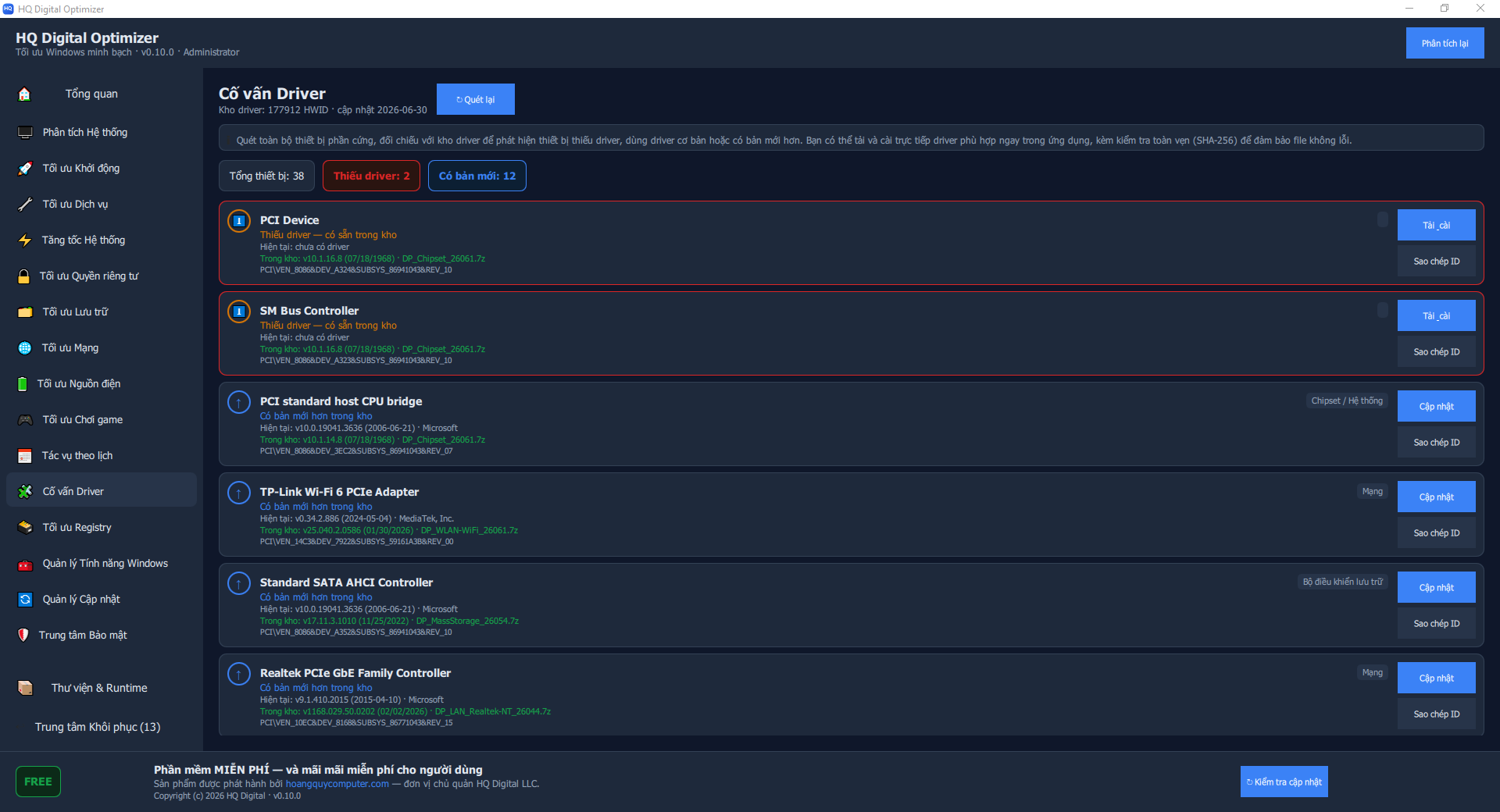
Task: Copy ID of SM Bus Controller
Action: (1436, 352)
